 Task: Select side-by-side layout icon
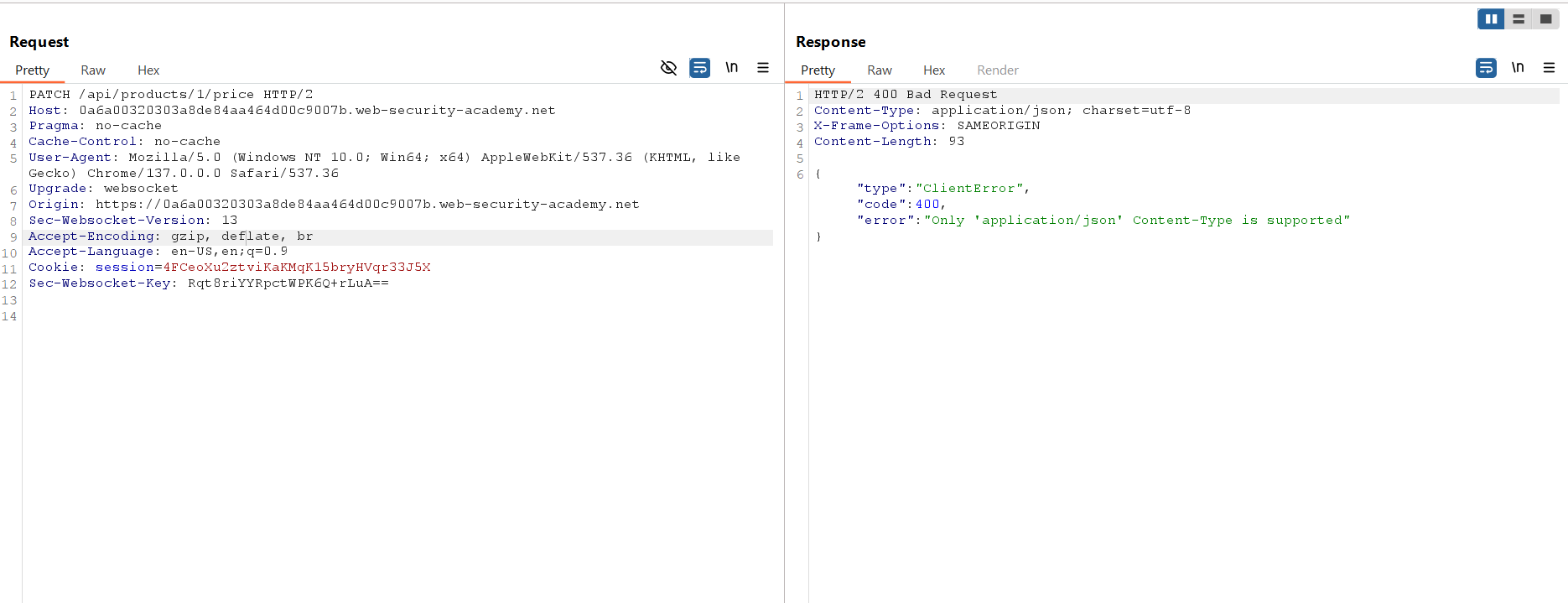coord(1491,18)
